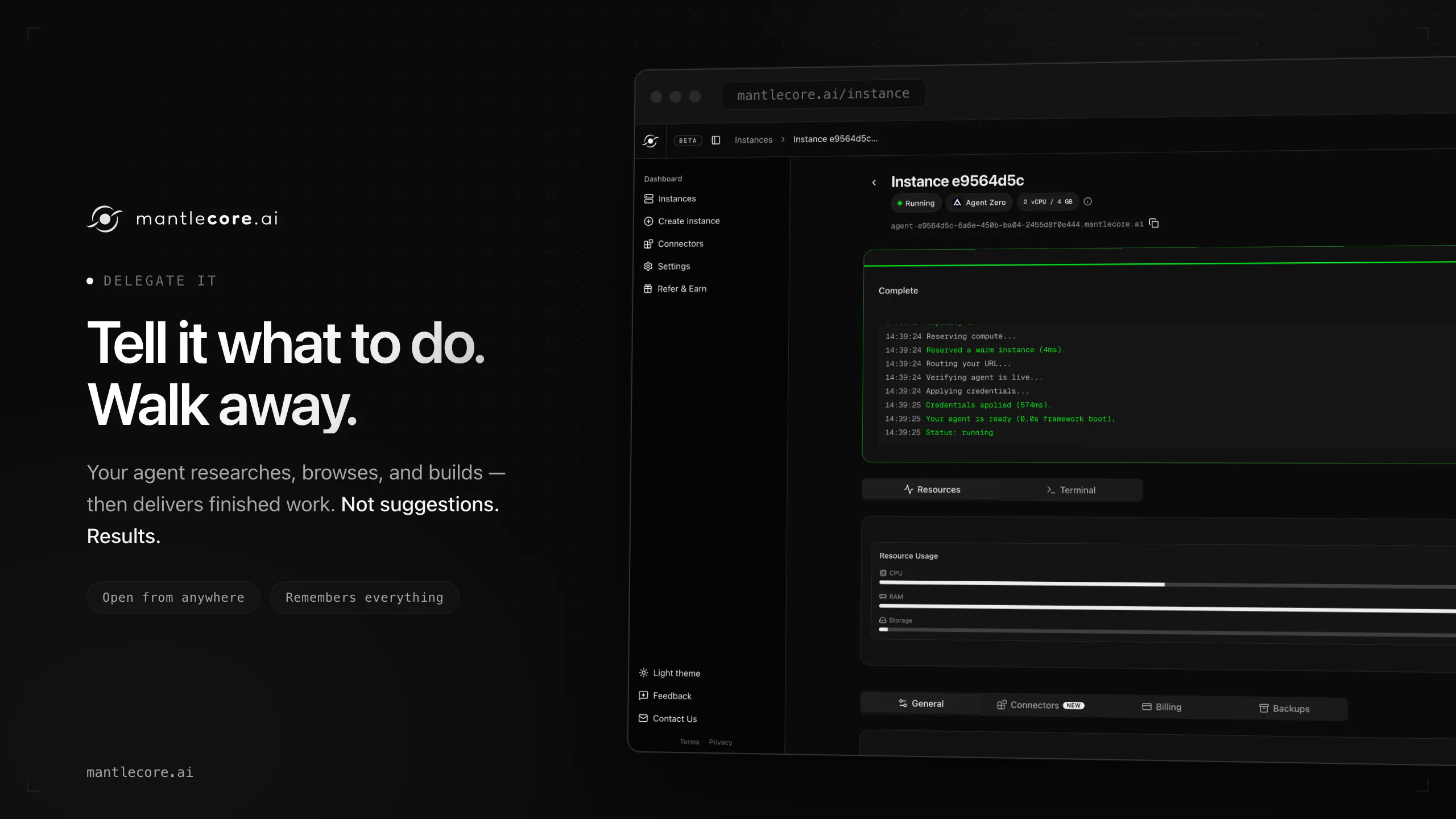
Task: Click the 'Open from anywhere' pill
Action: 173,597
